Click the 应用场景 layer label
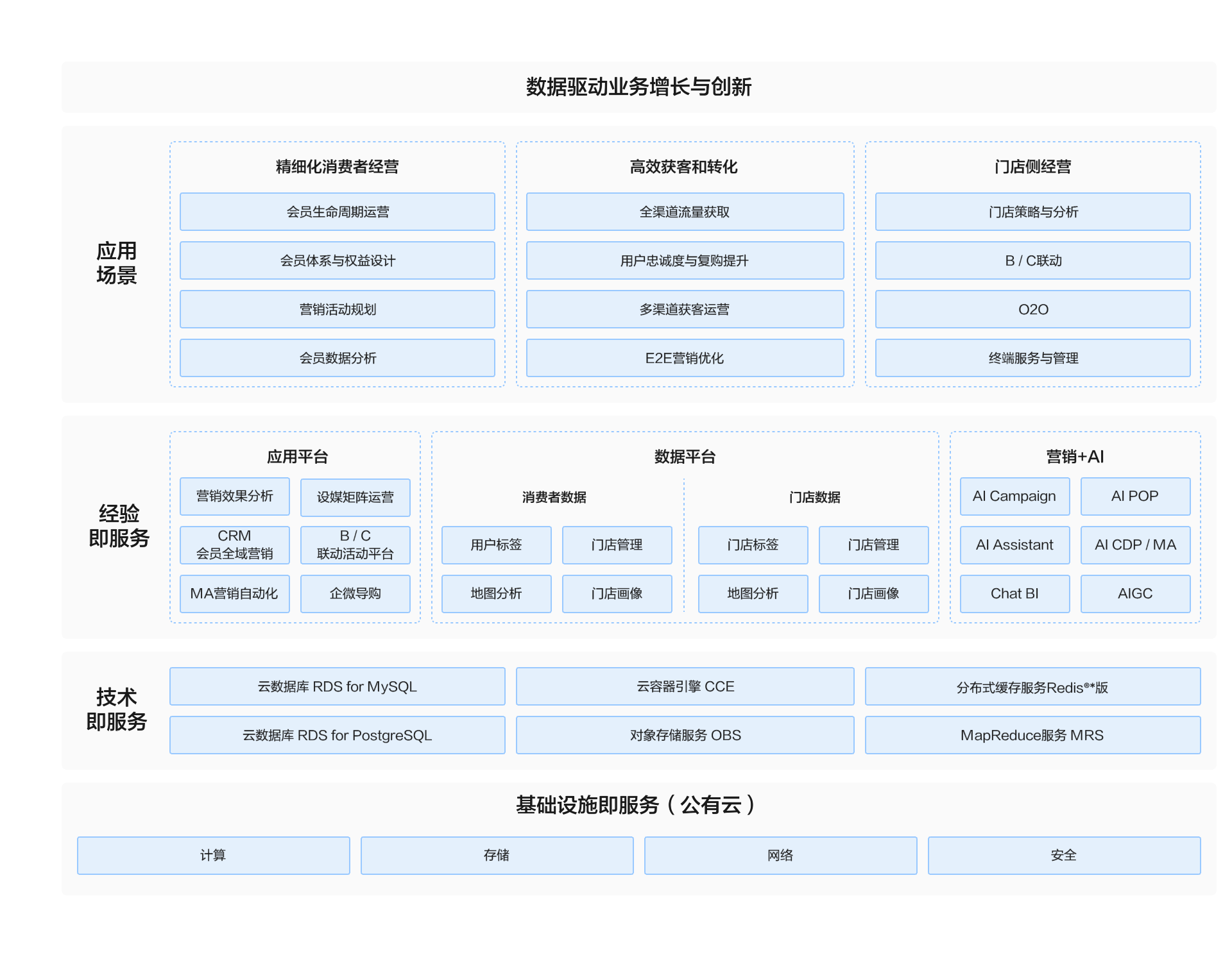The width and height of the screenshot is (1232, 957). (x=117, y=263)
